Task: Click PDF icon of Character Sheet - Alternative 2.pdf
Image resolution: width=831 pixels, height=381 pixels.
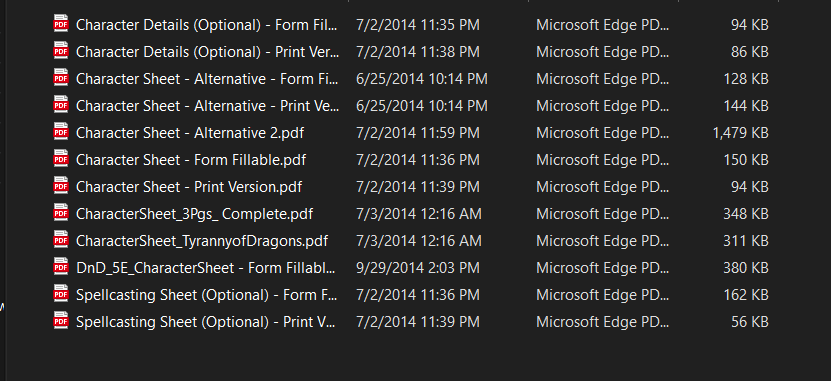Action: pyautogui.click(x=61, y=132)
